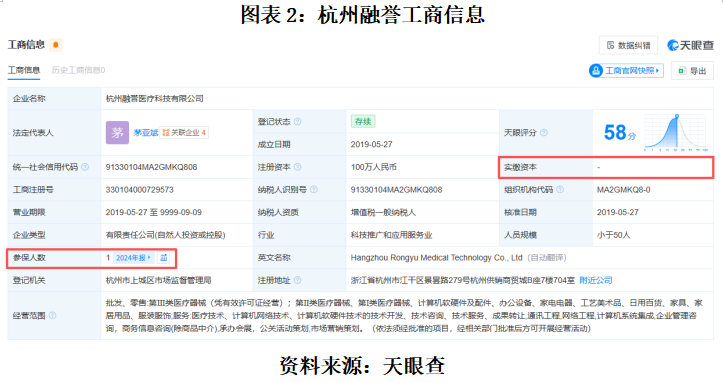Viewport: 723px width, 383px height.
Task: Open the 附近公司 nearby companies link
Action: click(595, 280)
